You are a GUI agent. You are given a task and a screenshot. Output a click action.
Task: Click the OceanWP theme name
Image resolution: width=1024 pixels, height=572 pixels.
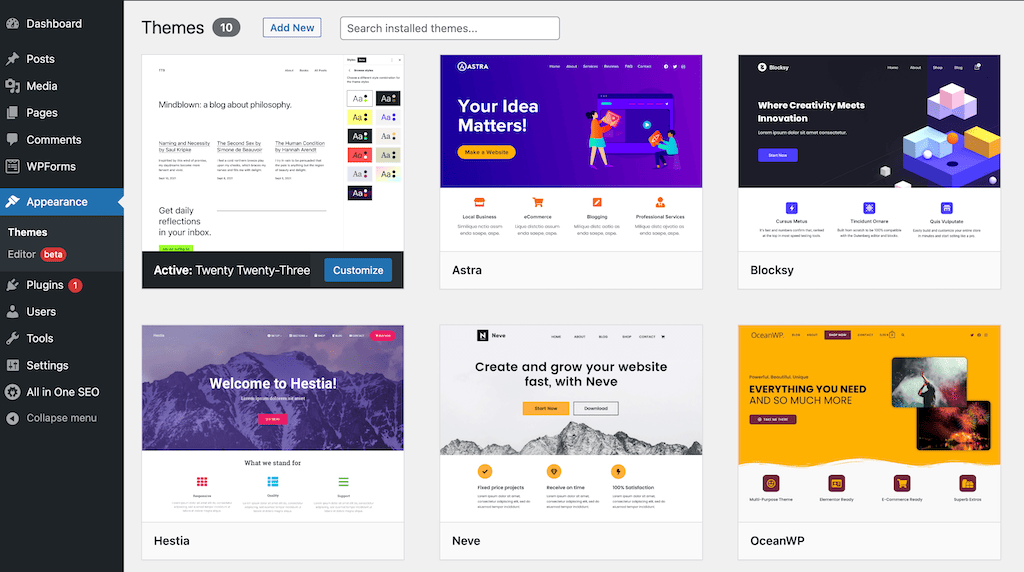click(x=777, y=541)
